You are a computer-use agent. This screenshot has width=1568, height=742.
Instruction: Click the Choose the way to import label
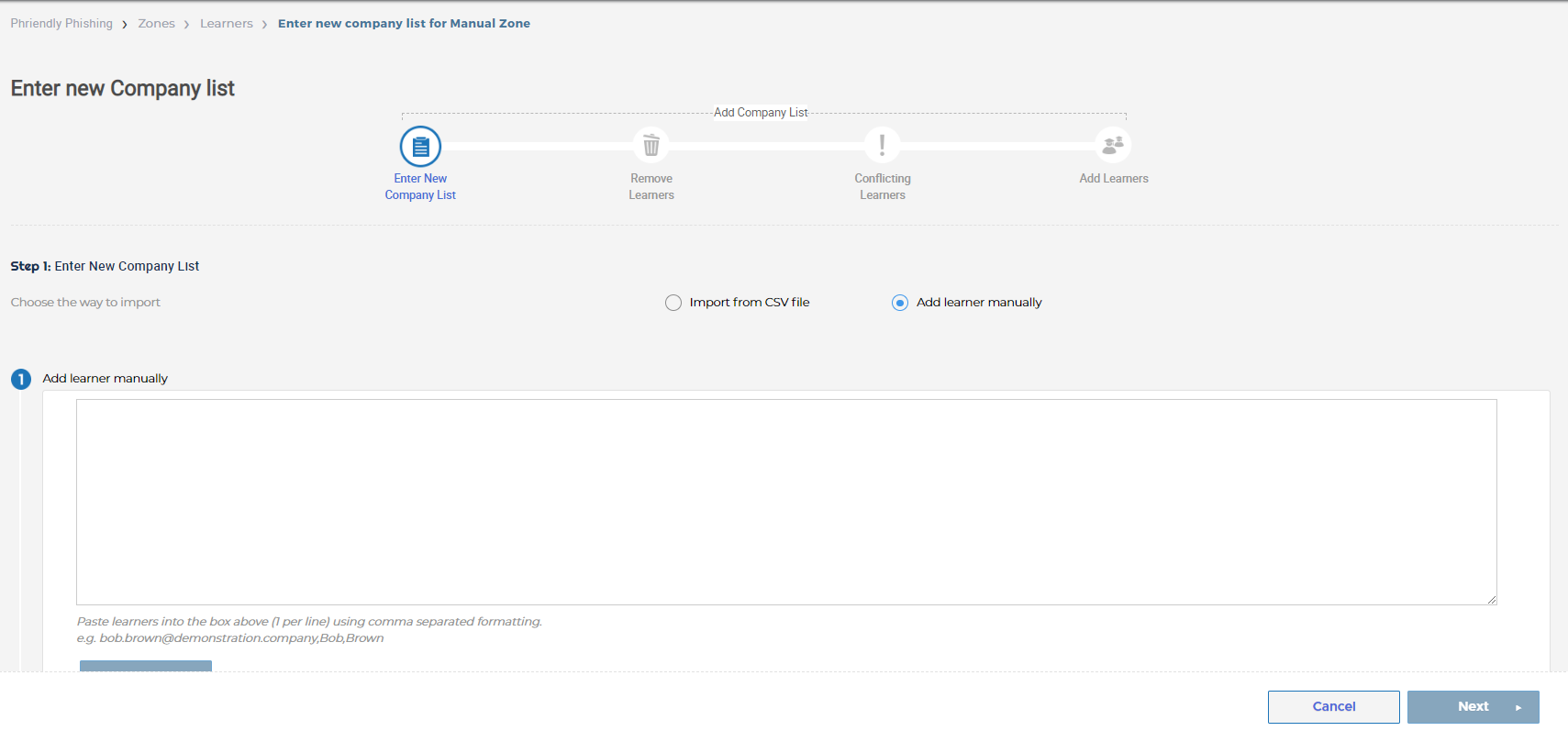point(85,303)
